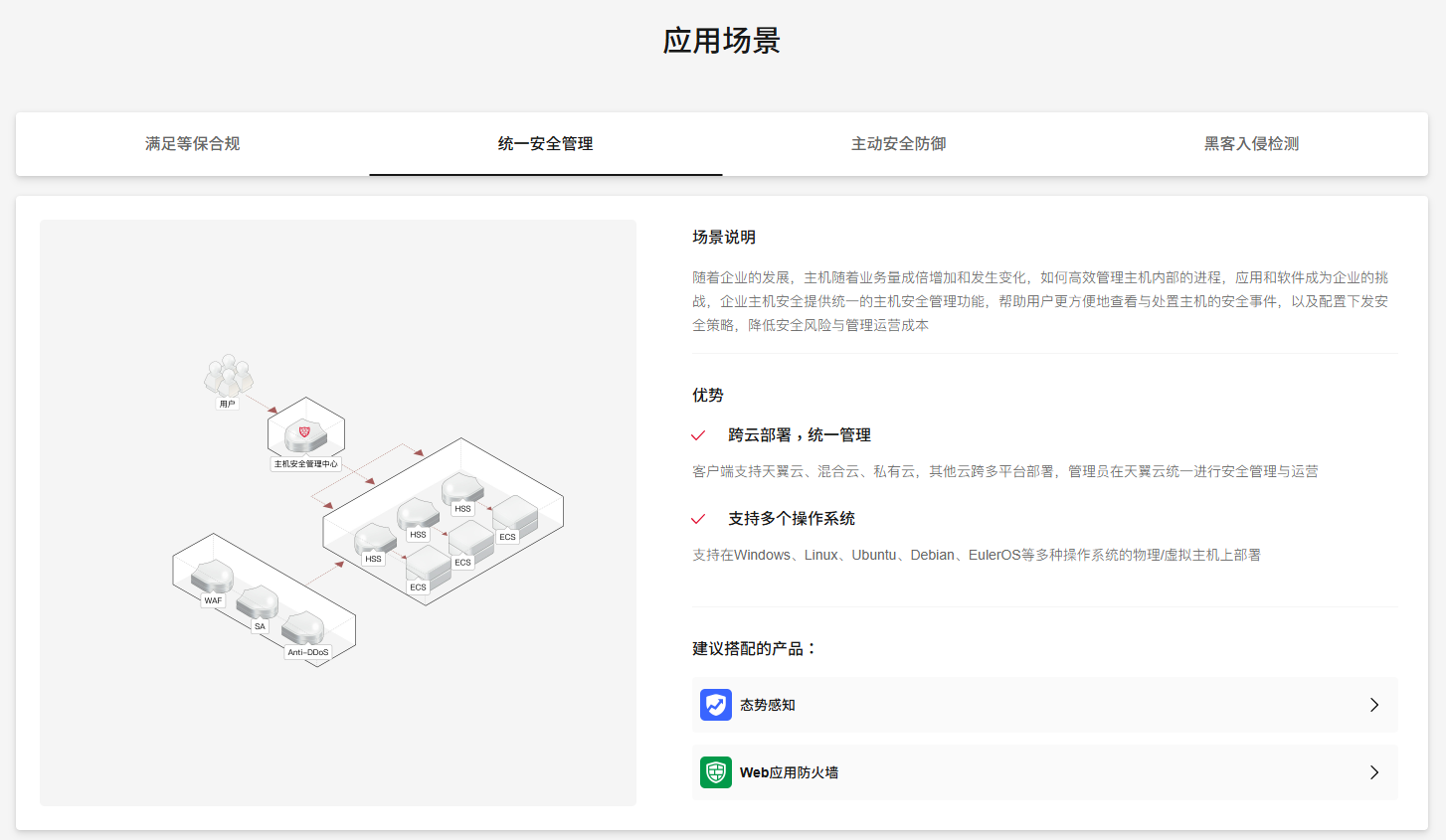Expand the Web应用防火墙 row chevron arrow
Screen dimensions: 1446x840
(1374, 772)
